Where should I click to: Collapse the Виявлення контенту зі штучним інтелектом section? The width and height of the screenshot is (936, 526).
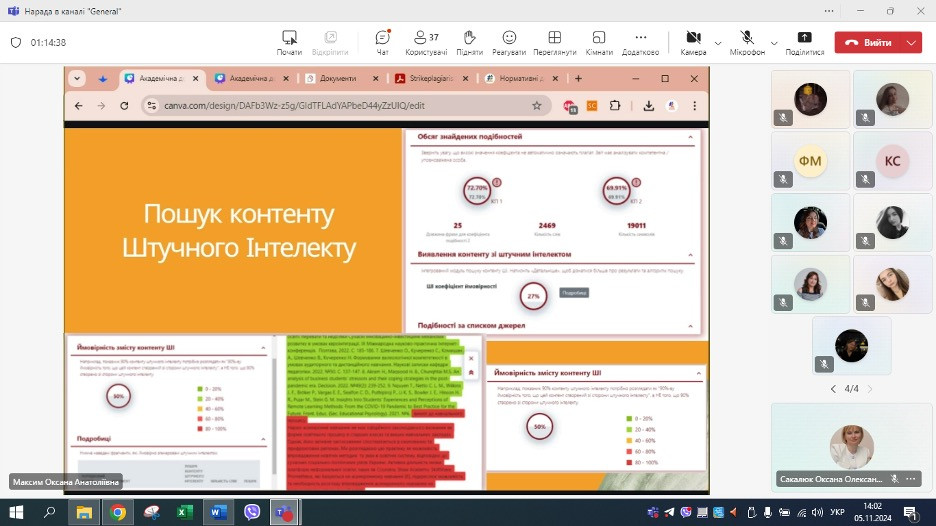pyautogui.click(x=691, y=254)
